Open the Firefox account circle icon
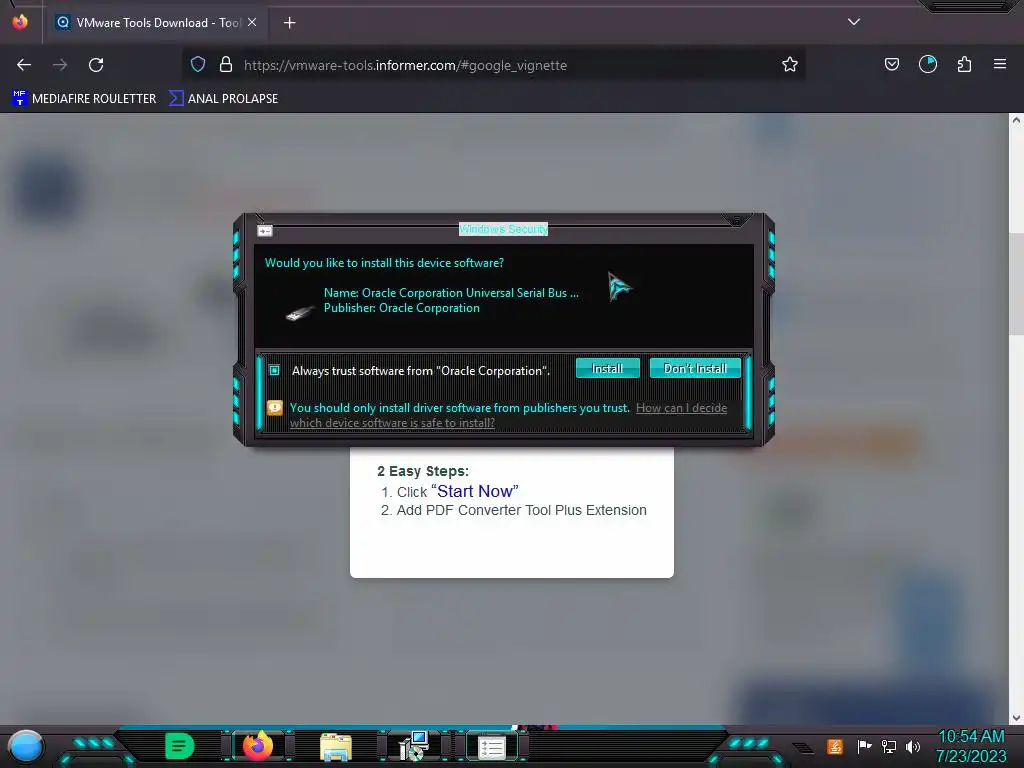 point(927,64)
